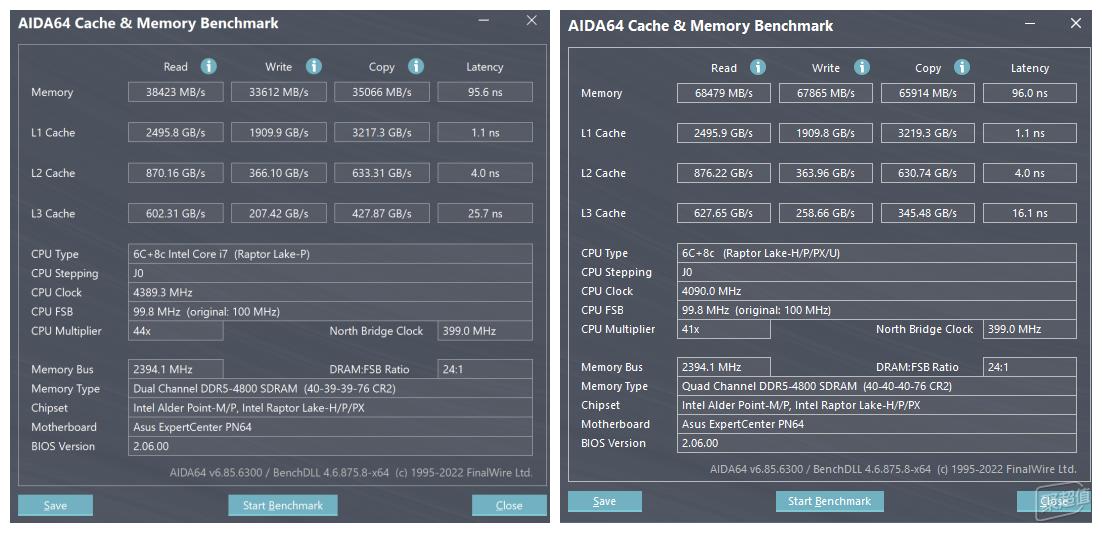This screenshot has width=1102, height=533.
Task: Select memory write value 33612 MB/s
Action: click(278, 92)
